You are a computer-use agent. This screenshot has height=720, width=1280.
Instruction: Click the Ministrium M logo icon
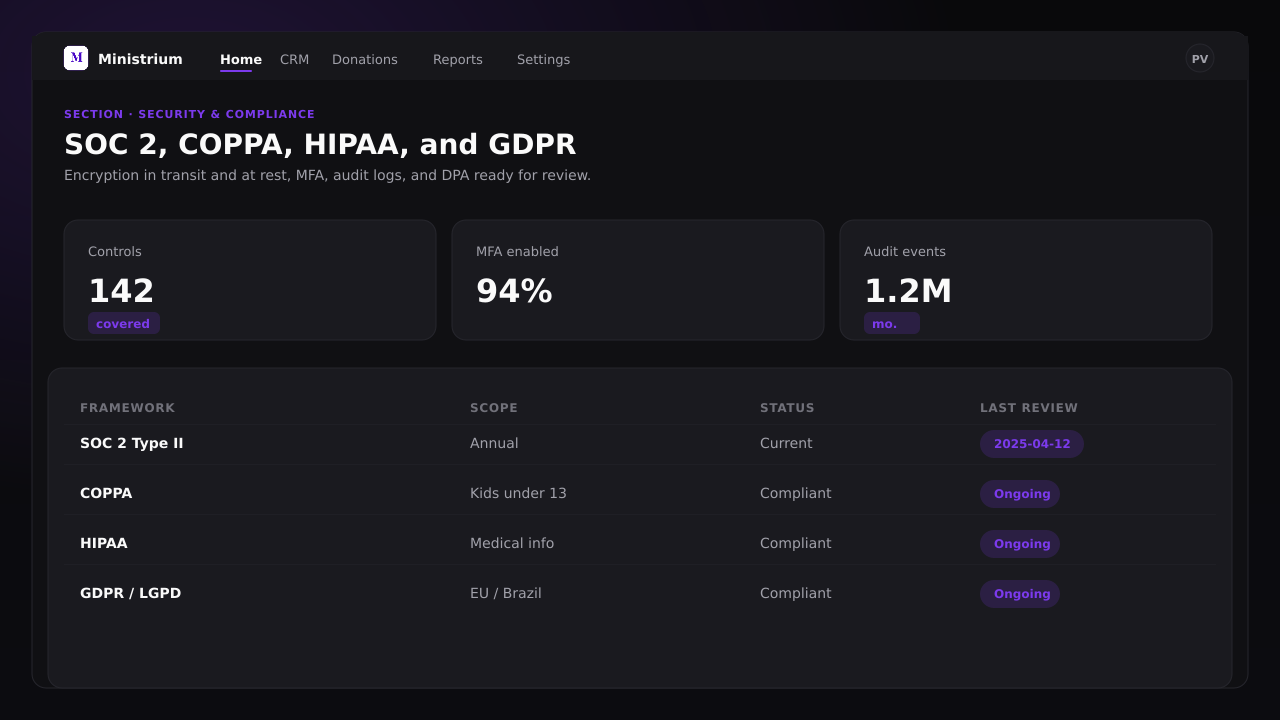point(76,58)
